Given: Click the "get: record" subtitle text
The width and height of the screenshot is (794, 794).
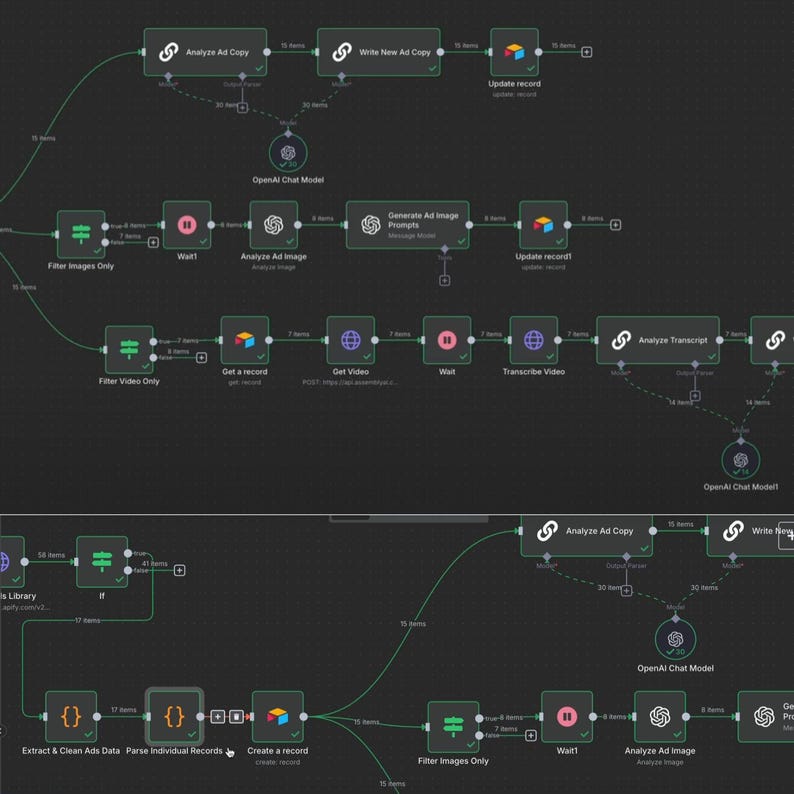Looking at the screenshot, I should tap(245, 382).
